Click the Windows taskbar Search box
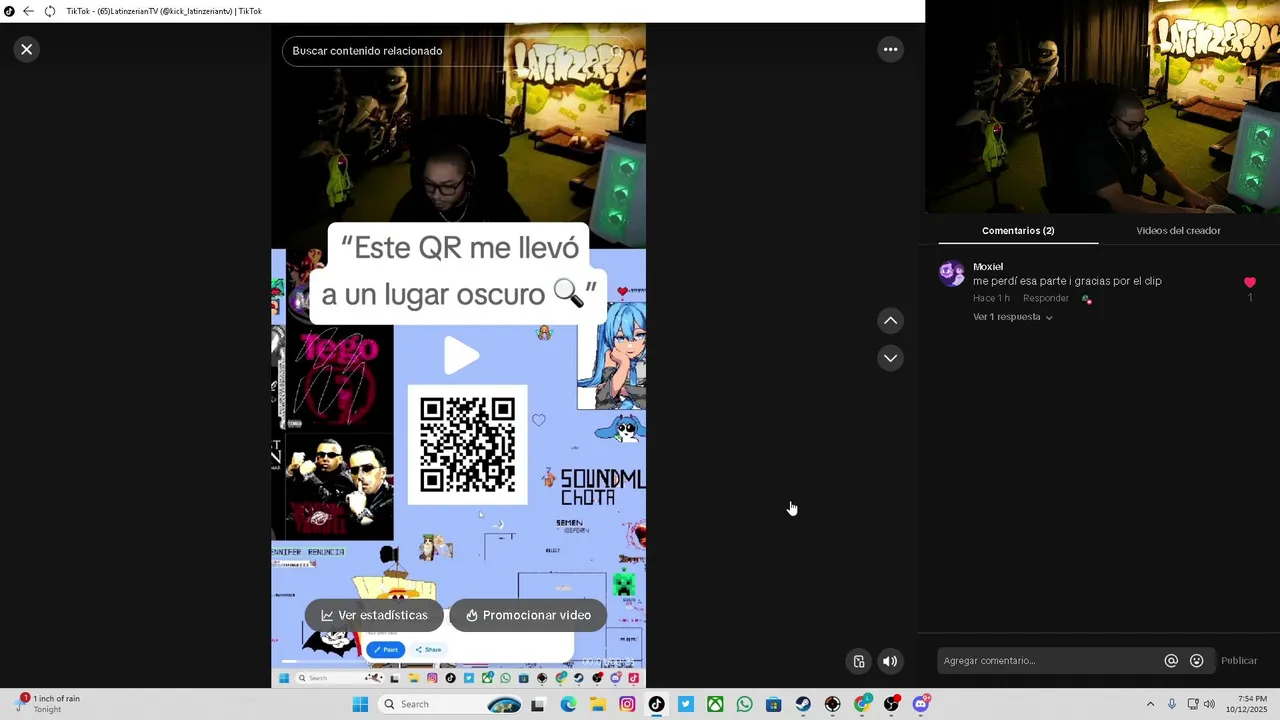1280x720 pixels. pos(450,704)
